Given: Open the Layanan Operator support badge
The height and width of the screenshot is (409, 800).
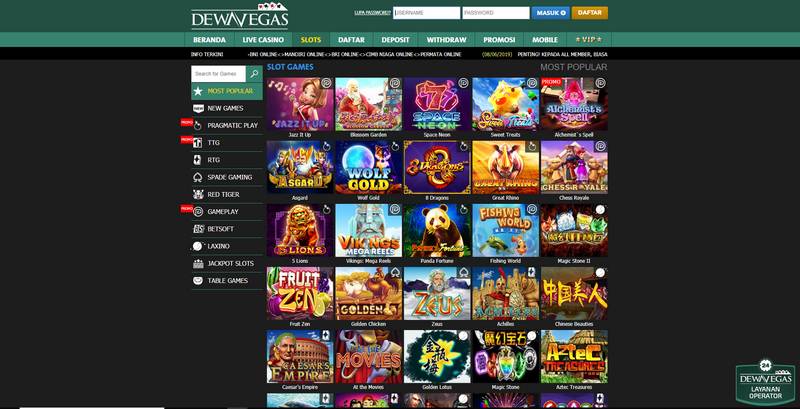Looking at the screenshot, I should click(765, 382).
